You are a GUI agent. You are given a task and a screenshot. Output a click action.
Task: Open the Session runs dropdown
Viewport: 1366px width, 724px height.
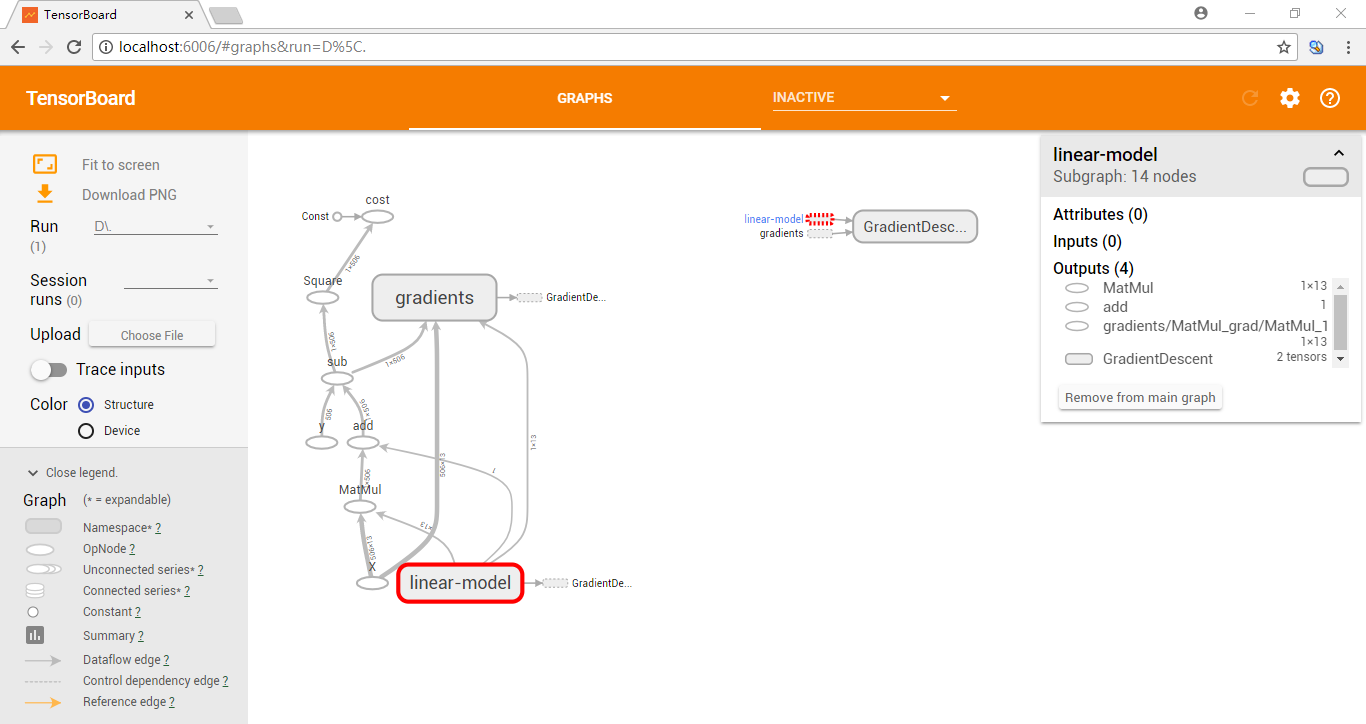[170, 281]
